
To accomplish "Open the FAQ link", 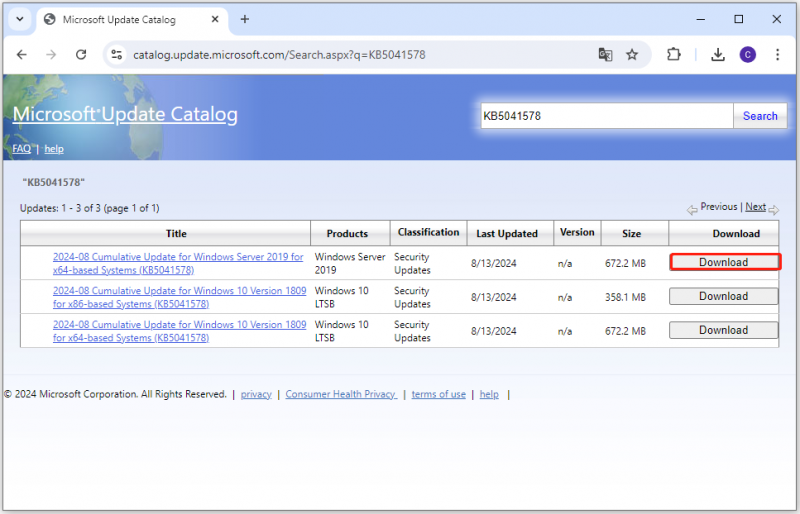I will point(21,149).
